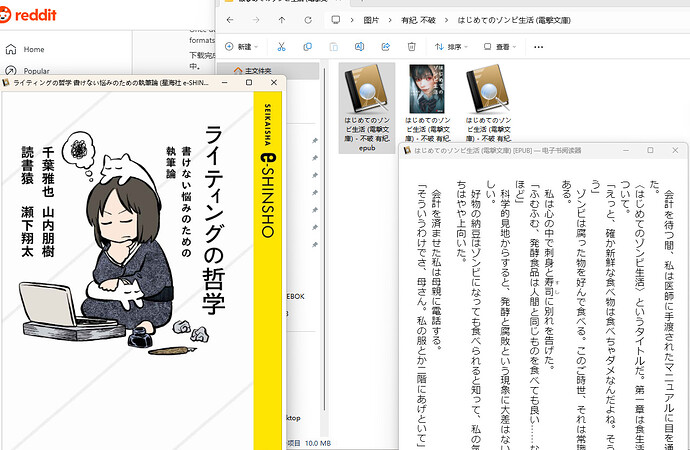Click the 会計を済ませた私は母親に電話する line in reader
The width and height of the screenshot is (690, 450).
point(437,269)
